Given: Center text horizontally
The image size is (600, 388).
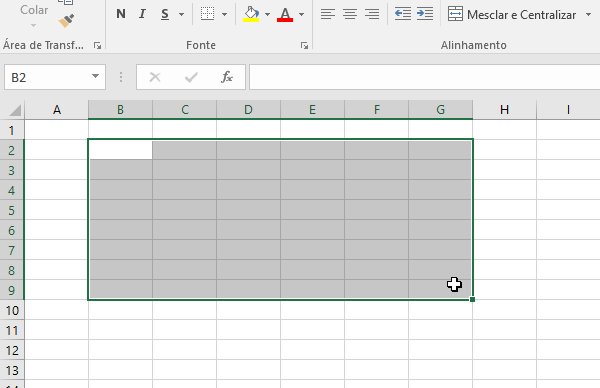Looking at the screenshot, I should 350,14.
